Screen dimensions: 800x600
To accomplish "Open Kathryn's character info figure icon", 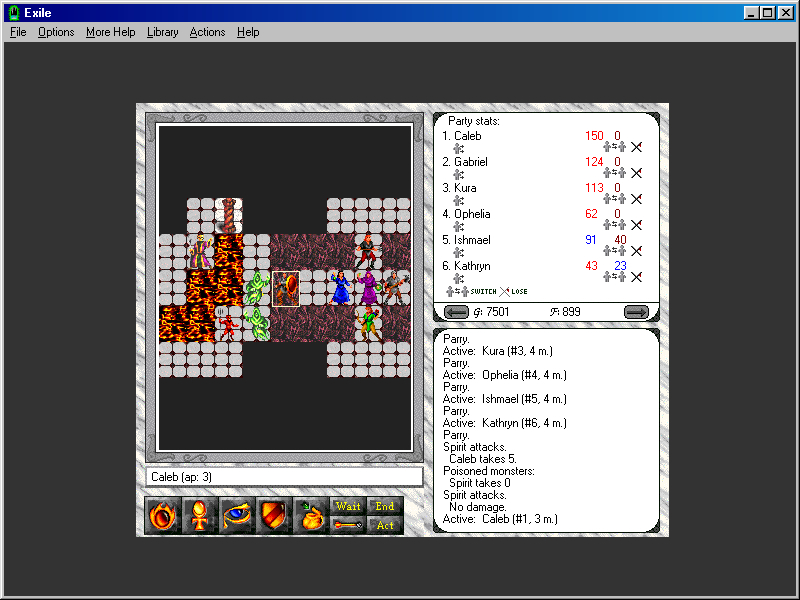I will click(458, 279).
